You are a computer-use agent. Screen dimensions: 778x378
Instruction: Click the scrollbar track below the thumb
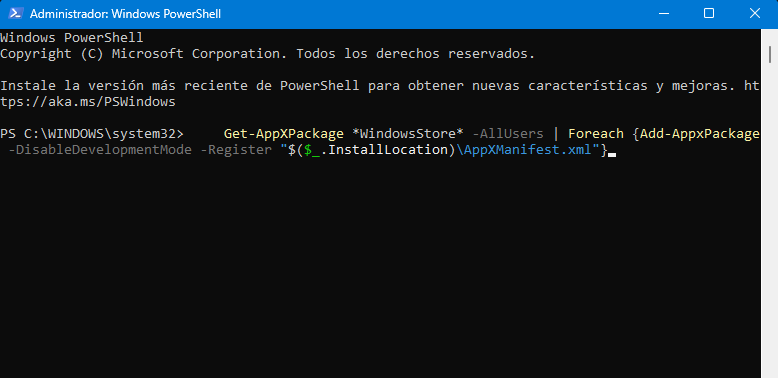tap(770, 223)
